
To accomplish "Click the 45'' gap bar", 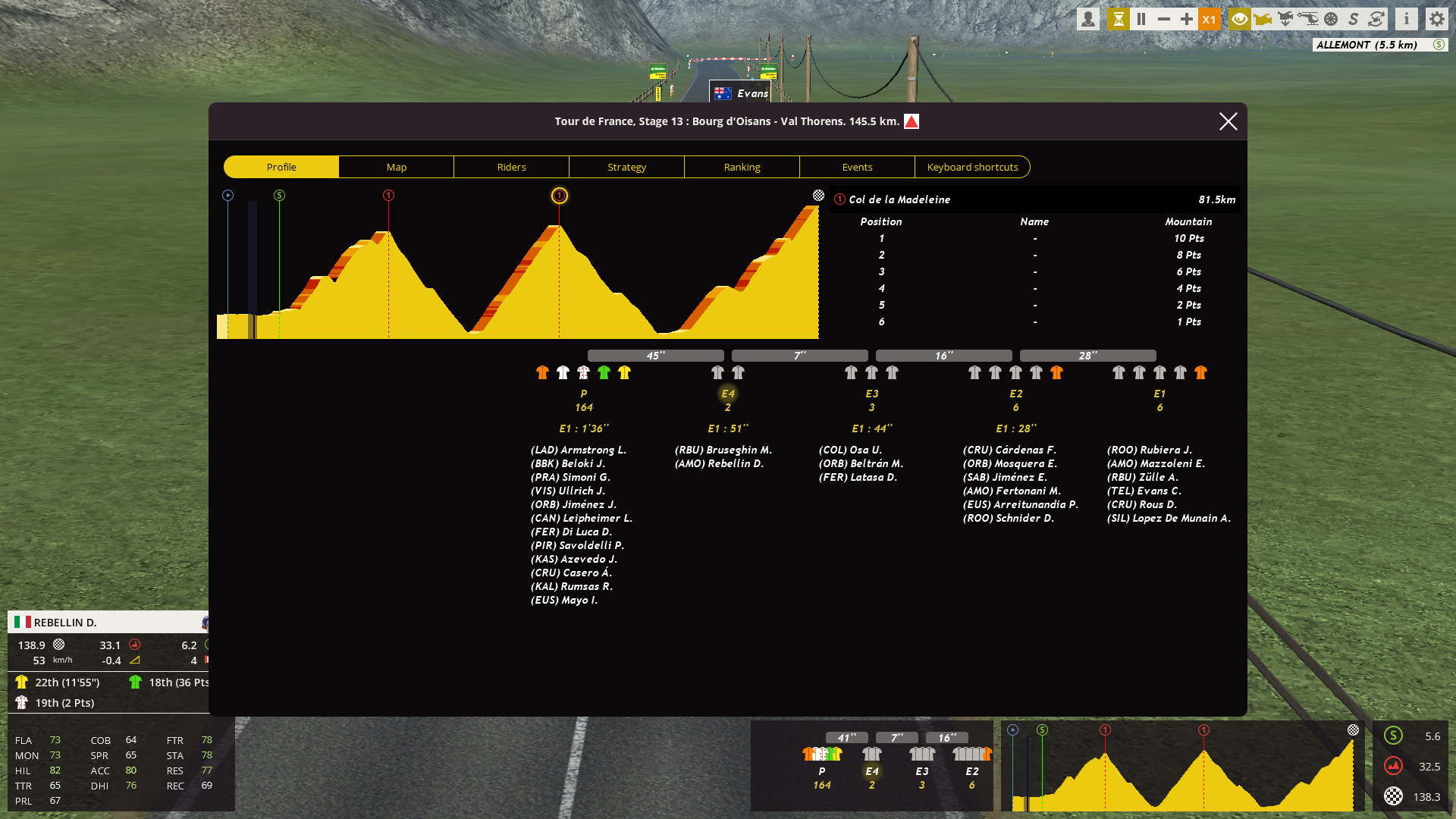I will tap(656, 356).
